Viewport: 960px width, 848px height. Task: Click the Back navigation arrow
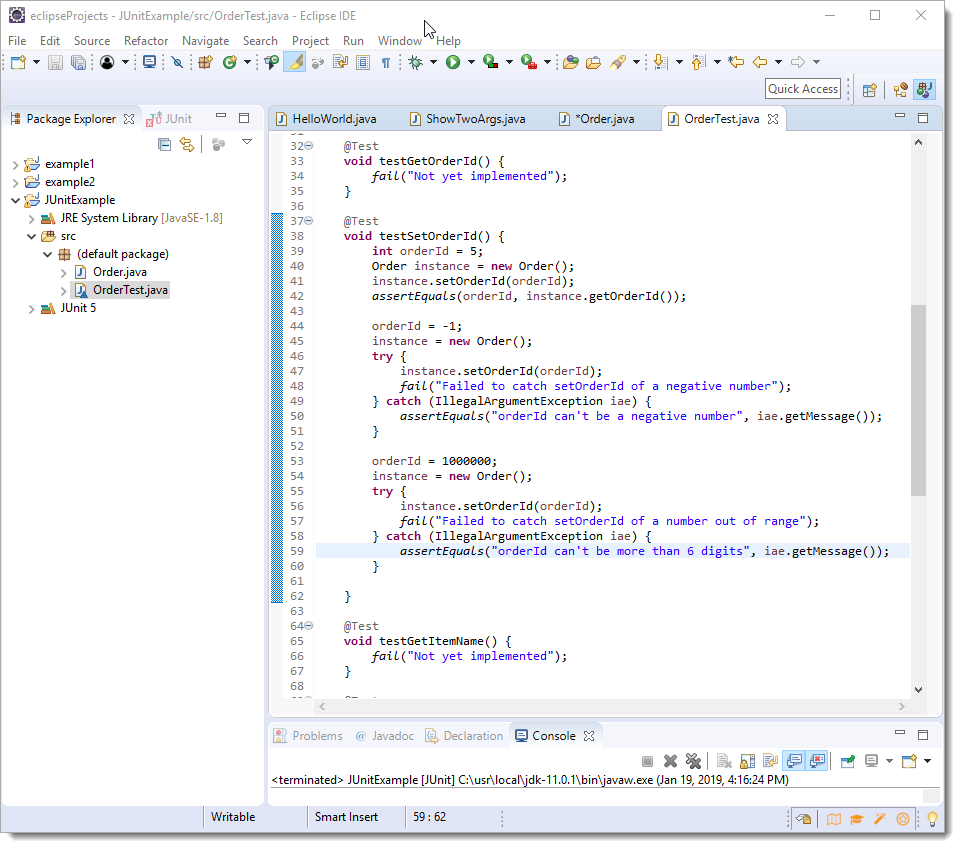coord(760,62)
